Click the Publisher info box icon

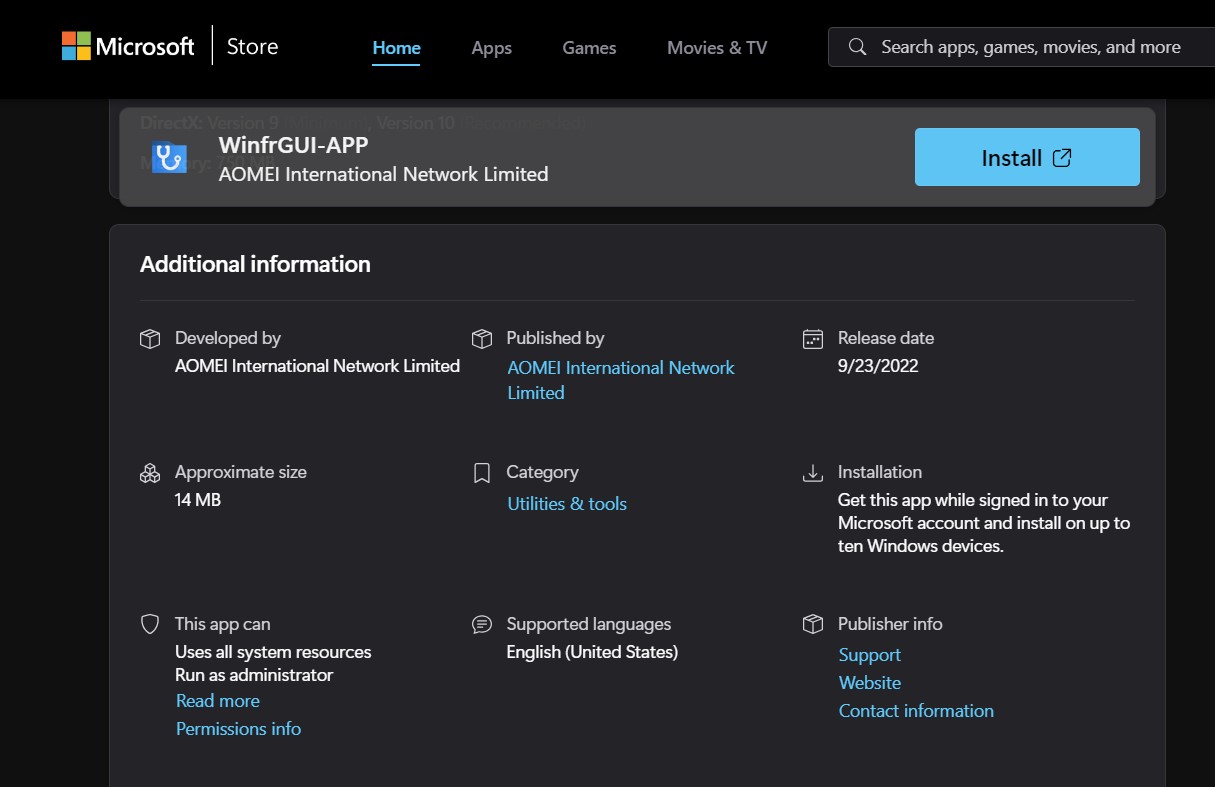point(813,624)
